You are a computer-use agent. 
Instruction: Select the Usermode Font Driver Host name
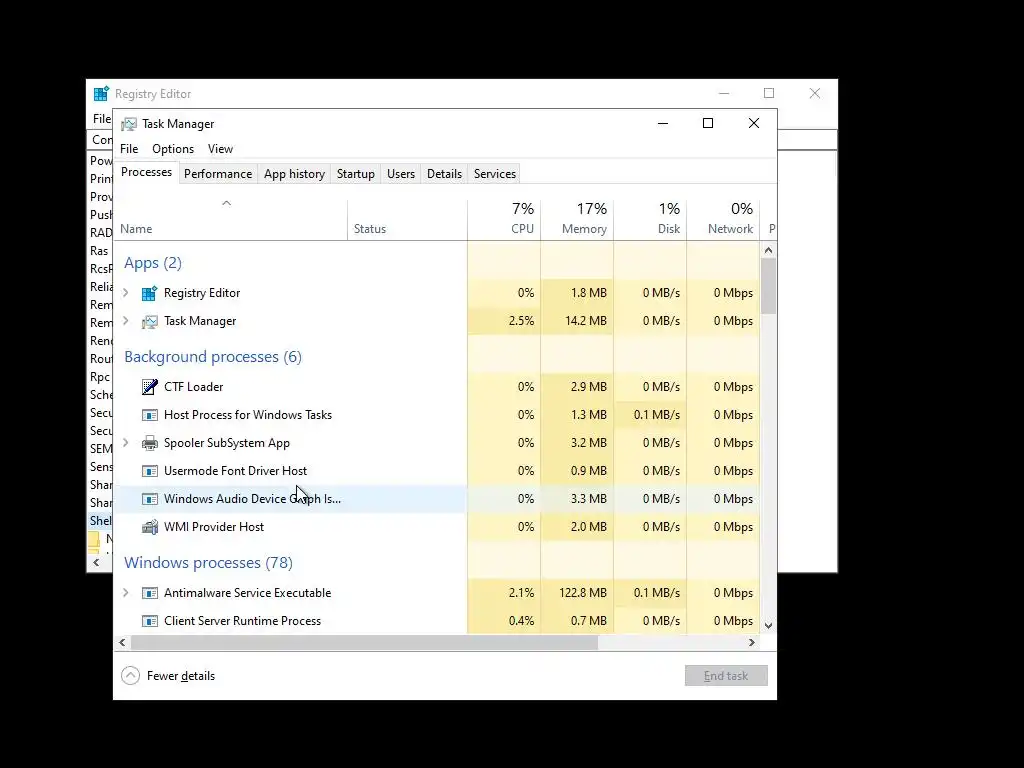[235, 471]
